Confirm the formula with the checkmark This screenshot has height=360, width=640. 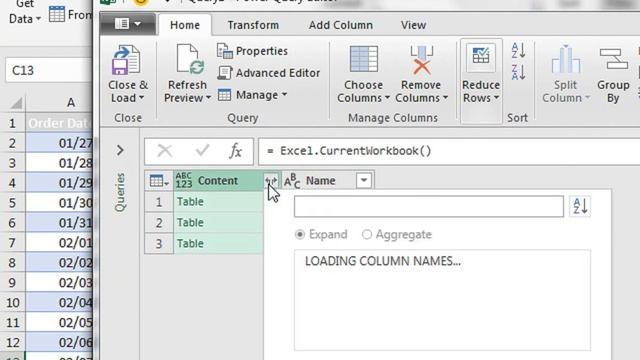click(x=202, y=151)
